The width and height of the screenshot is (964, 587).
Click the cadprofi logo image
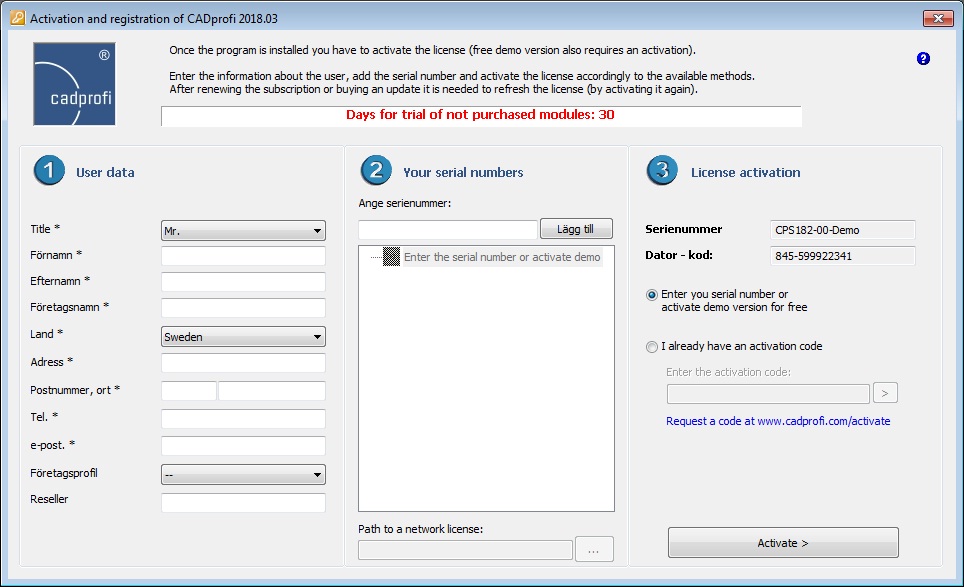(x=74, y=84)
